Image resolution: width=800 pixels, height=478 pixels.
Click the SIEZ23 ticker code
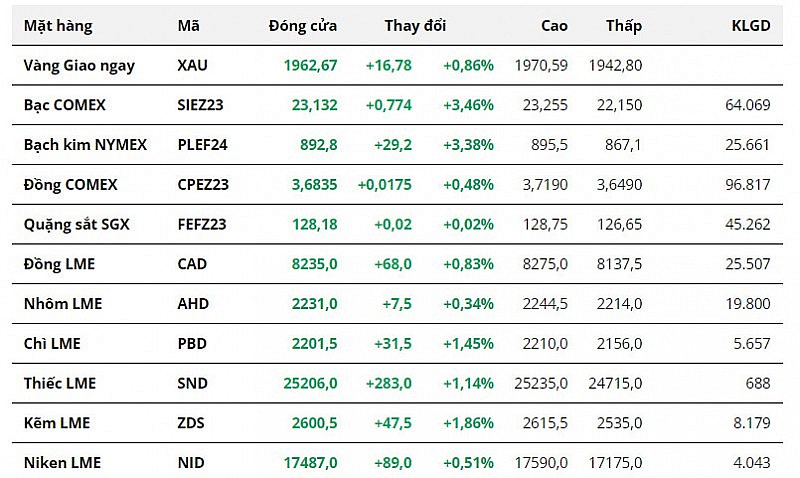(x=200, y=105)
